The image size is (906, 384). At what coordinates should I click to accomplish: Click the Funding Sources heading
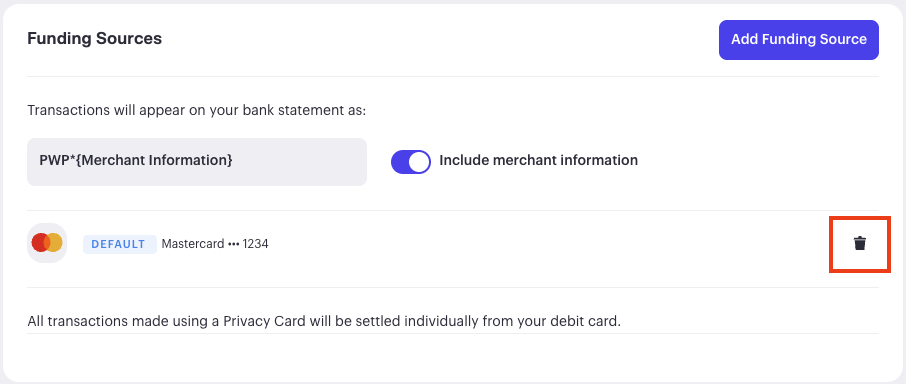coord(95,39)
